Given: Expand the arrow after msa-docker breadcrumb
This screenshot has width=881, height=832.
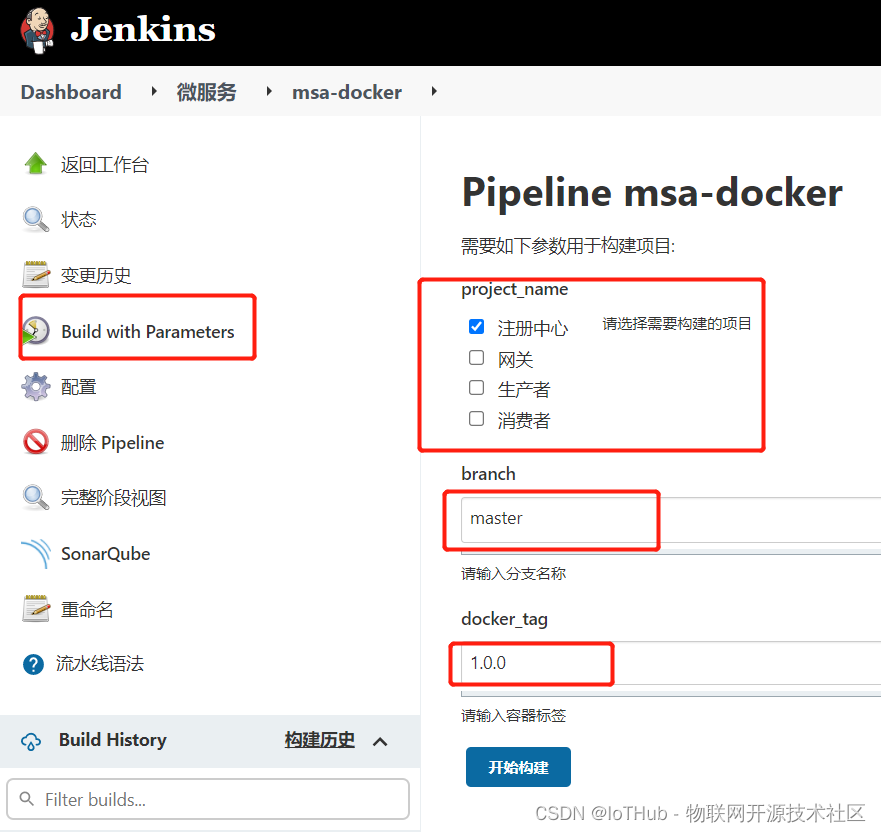Looking at the screenshot, I should [434, 91].
